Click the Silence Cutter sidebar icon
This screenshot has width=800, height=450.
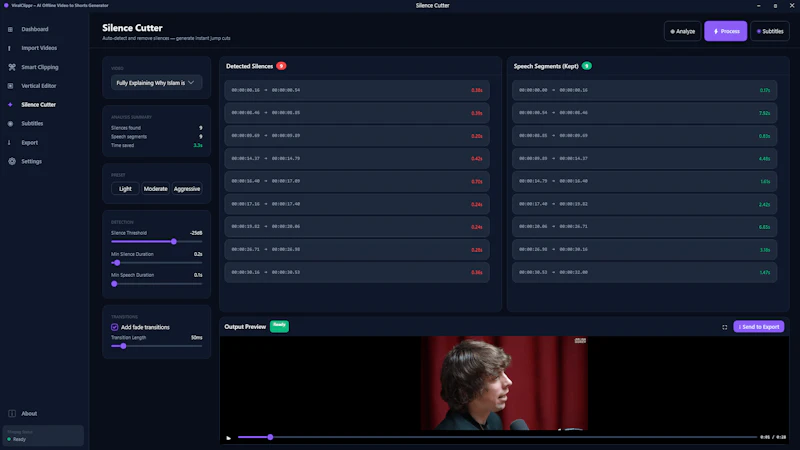[x=10, y=105]
